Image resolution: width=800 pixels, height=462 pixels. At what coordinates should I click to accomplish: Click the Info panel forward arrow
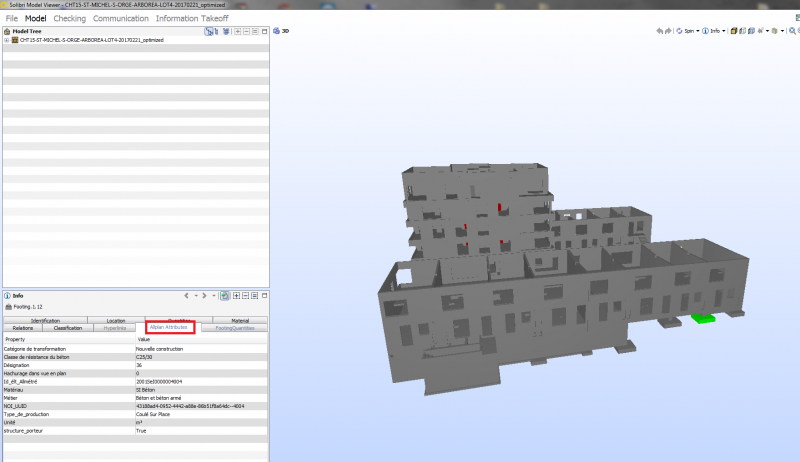pos(204,296)
